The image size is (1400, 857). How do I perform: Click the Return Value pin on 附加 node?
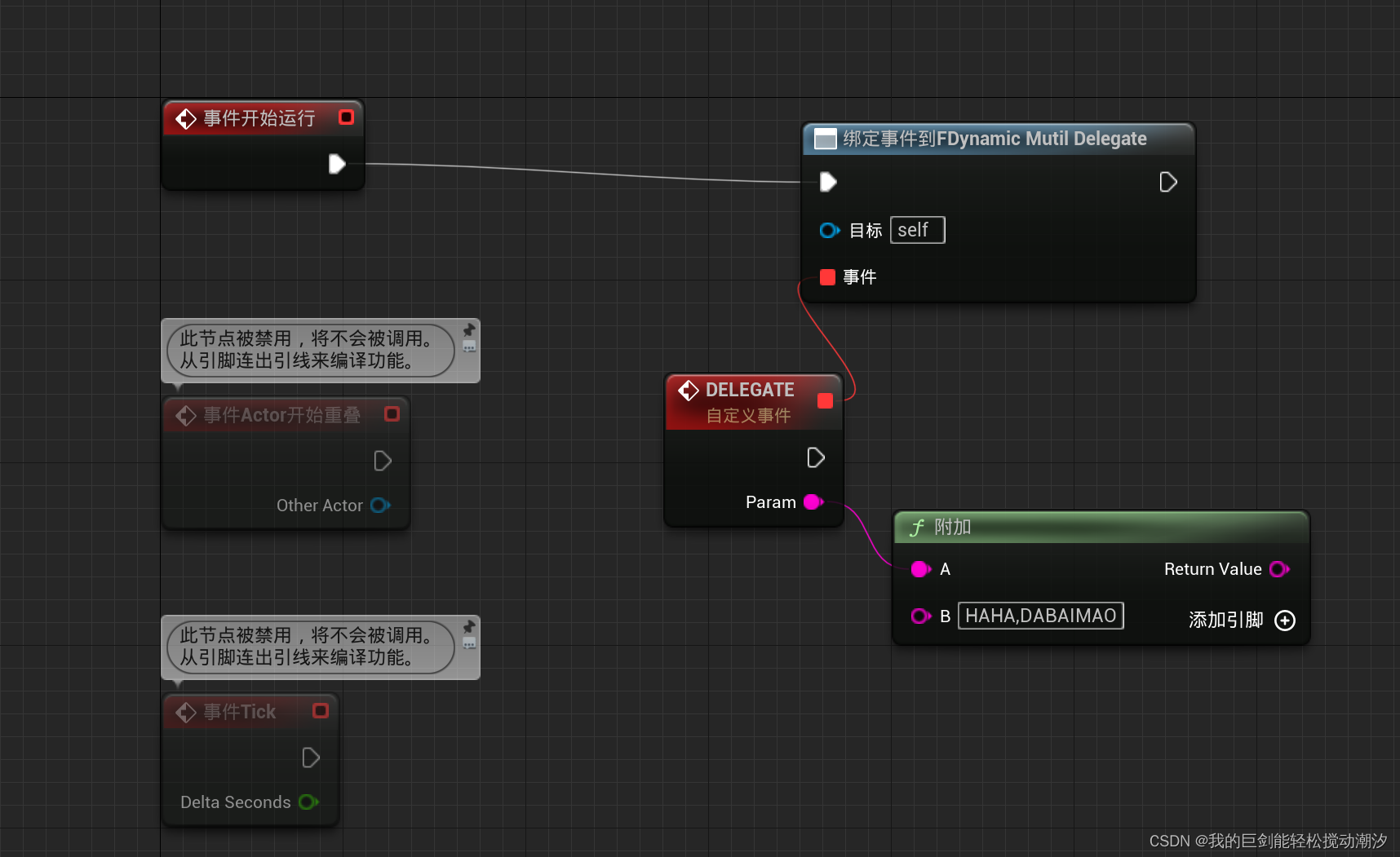pyautogui.click(x=1279, y=569)
